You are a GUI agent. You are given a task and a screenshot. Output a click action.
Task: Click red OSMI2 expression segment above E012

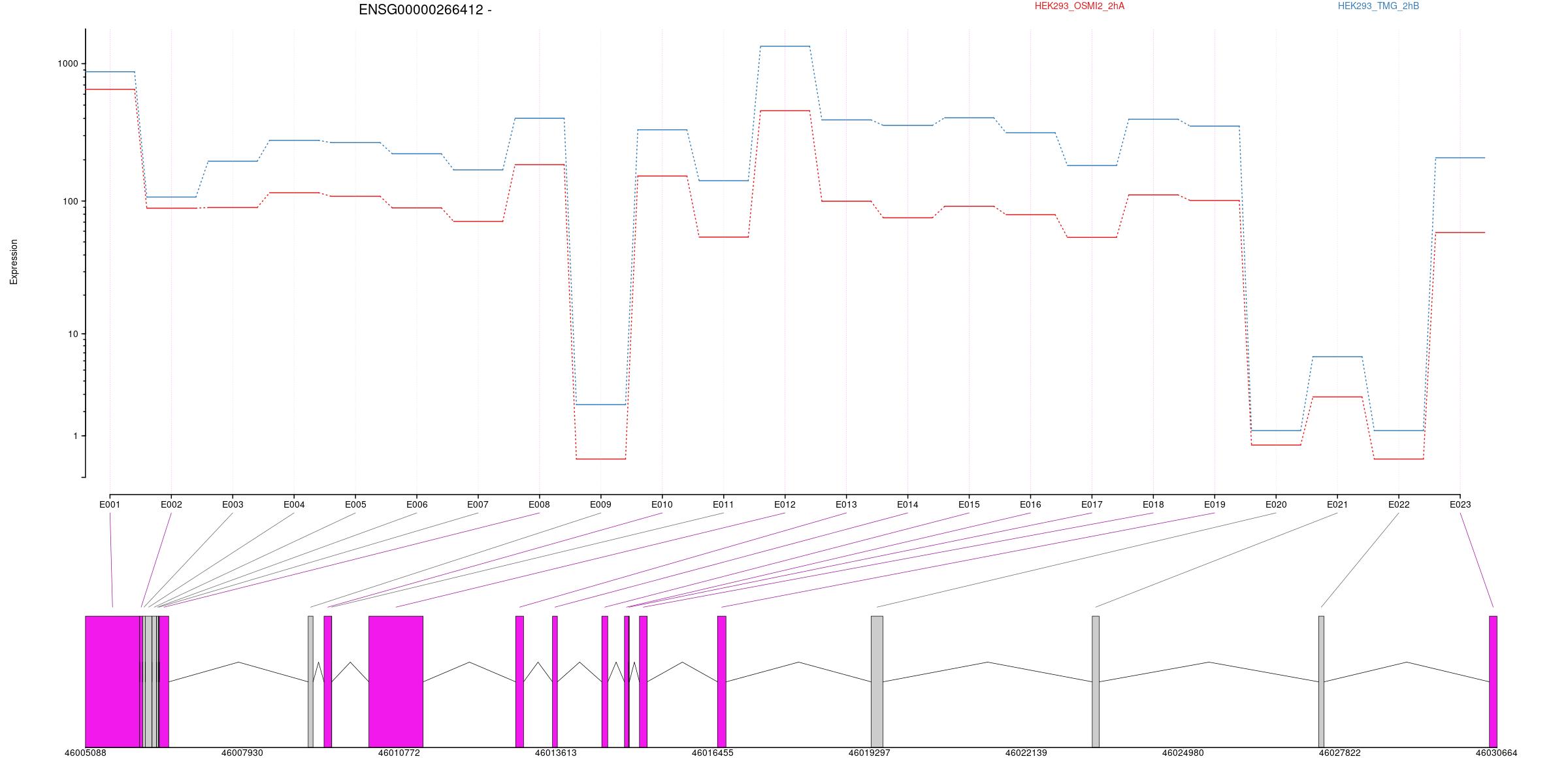(785, 111)
